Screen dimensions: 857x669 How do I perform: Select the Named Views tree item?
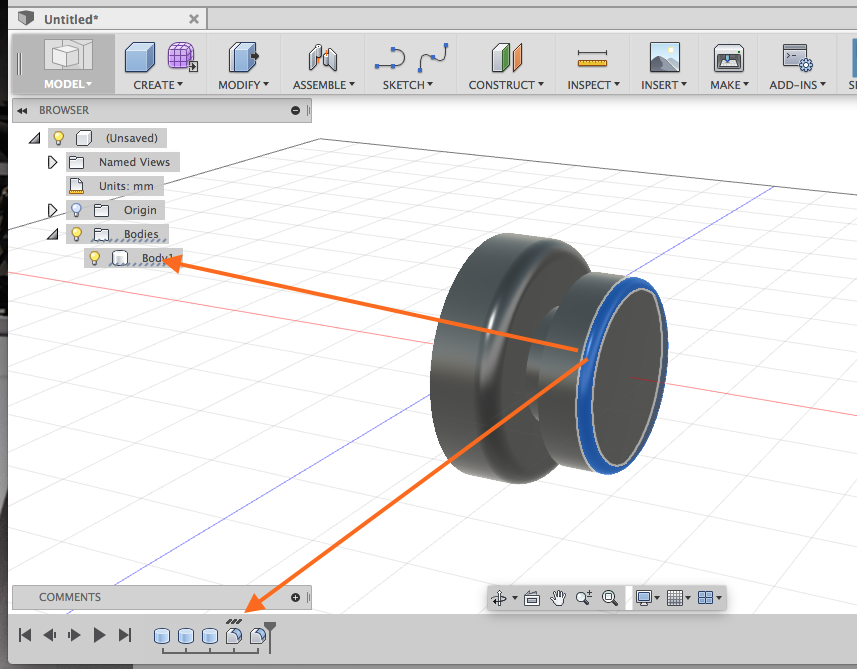(134, 162)
